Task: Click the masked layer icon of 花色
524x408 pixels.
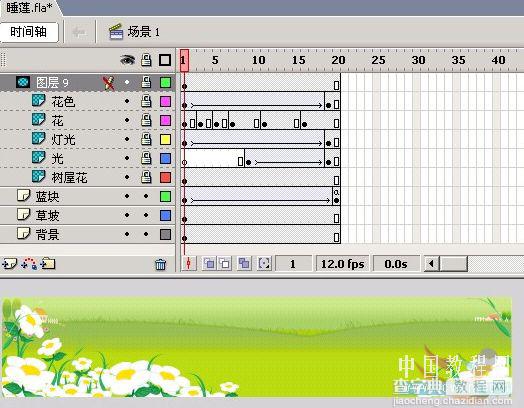Action: click(x=38, y=101)
